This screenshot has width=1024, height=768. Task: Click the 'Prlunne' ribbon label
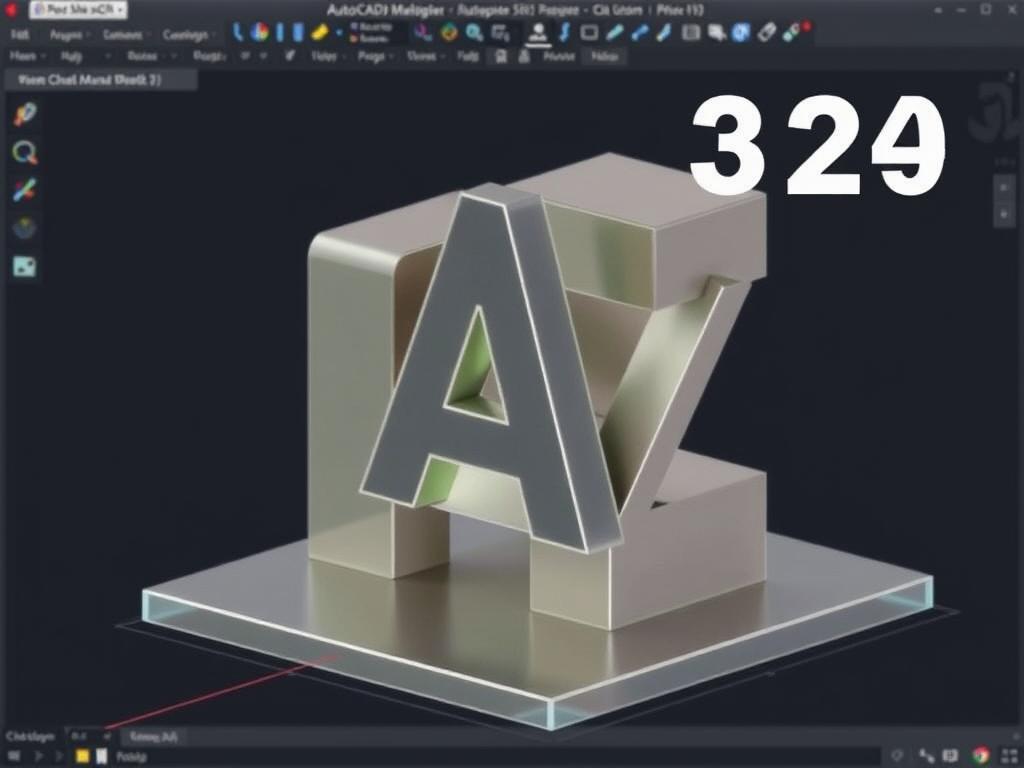pos(558,56)
